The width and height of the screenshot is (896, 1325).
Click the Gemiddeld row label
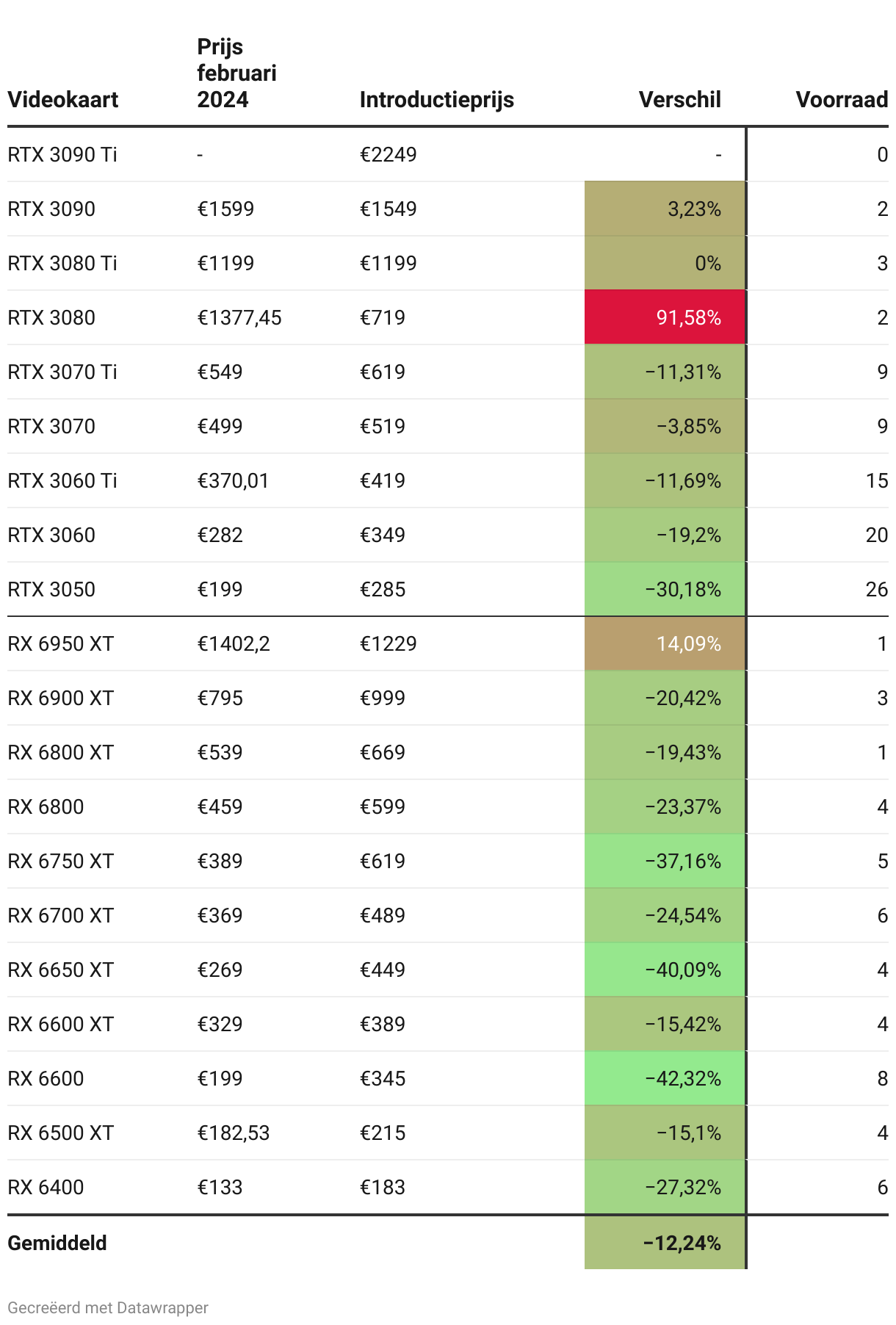[57, 1243]
